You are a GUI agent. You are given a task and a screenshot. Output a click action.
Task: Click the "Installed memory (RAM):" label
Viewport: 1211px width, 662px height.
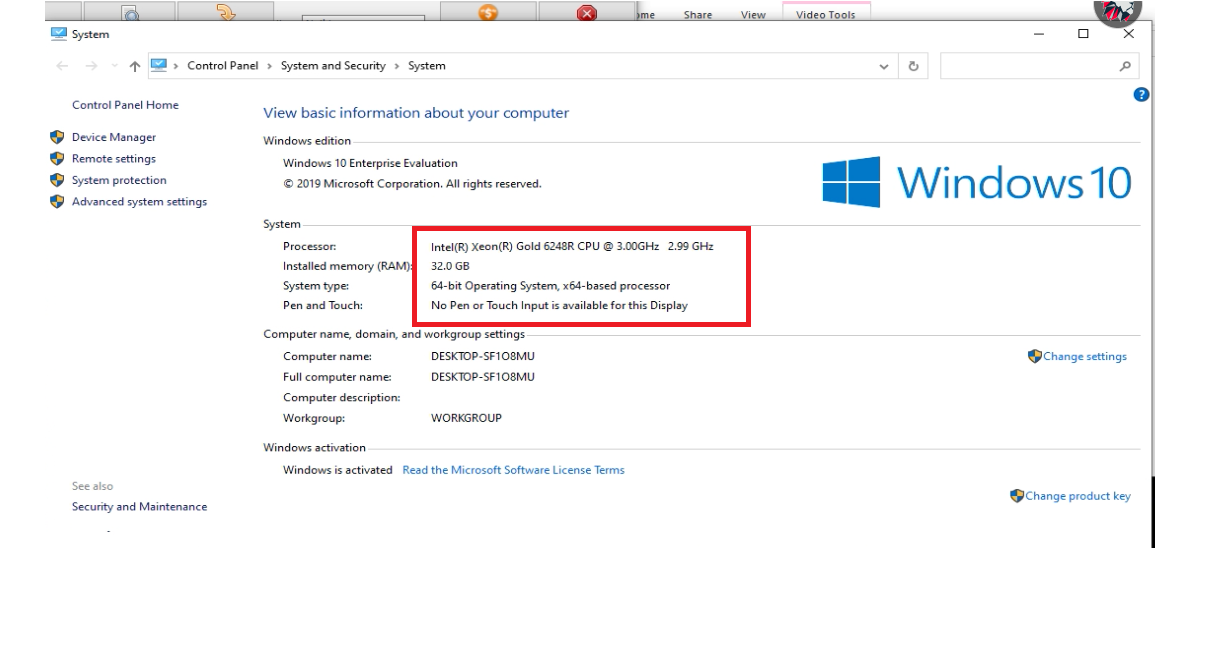click(348, 266)
